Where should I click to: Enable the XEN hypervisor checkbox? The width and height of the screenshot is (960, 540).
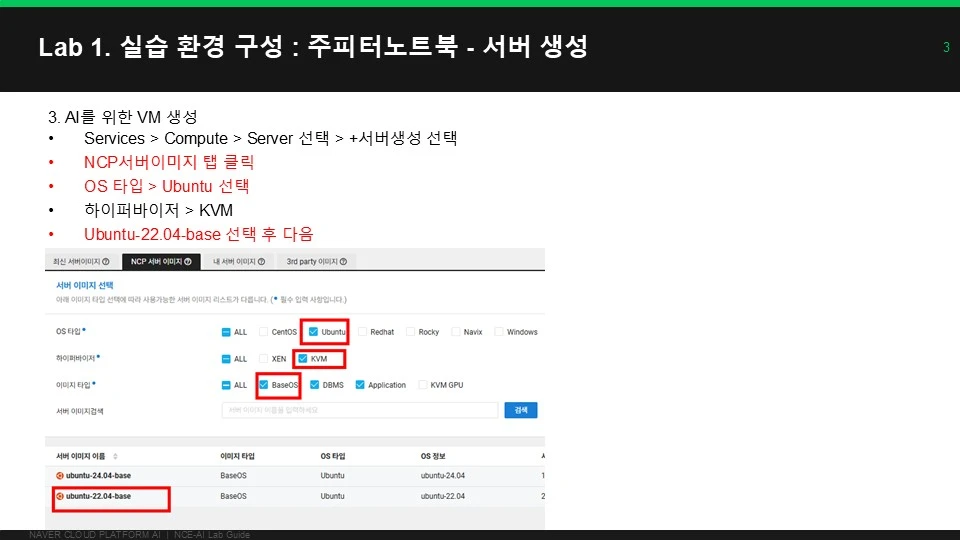(x=263, y=359)
